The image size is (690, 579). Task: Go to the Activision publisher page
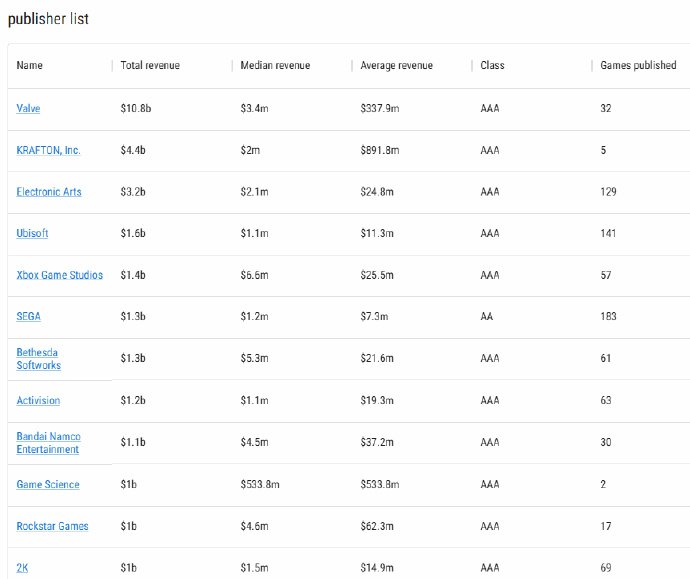(x=38, y=400)
